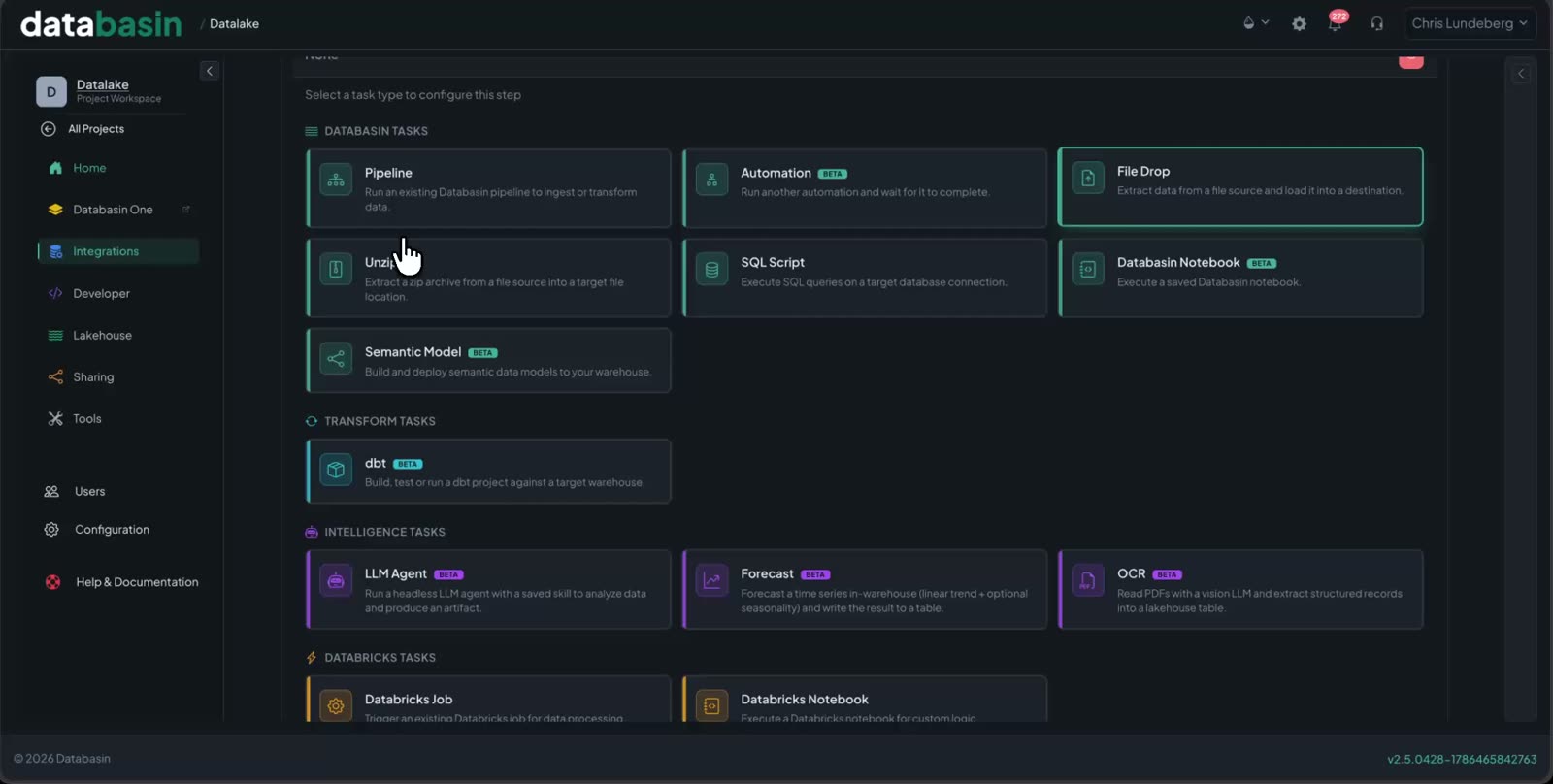Pick the SQL Script database icon
This screenshot has width=1553, height=784.
(711, 269)
